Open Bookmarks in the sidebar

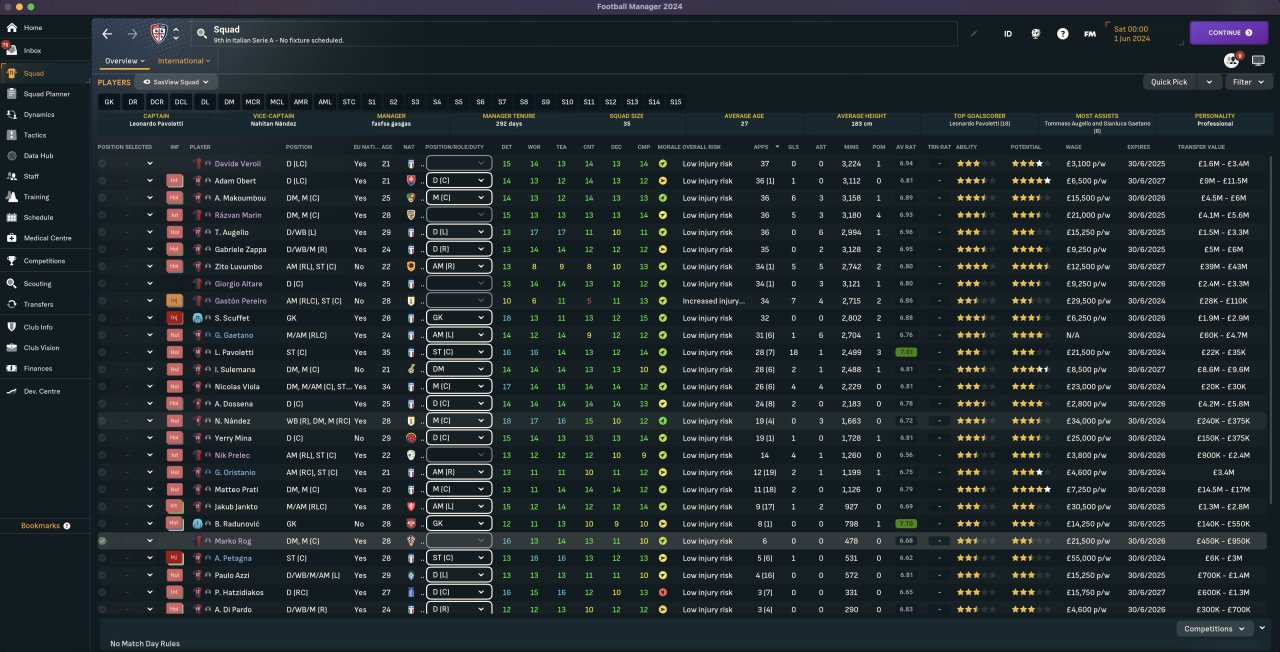[x=46, y=525]
